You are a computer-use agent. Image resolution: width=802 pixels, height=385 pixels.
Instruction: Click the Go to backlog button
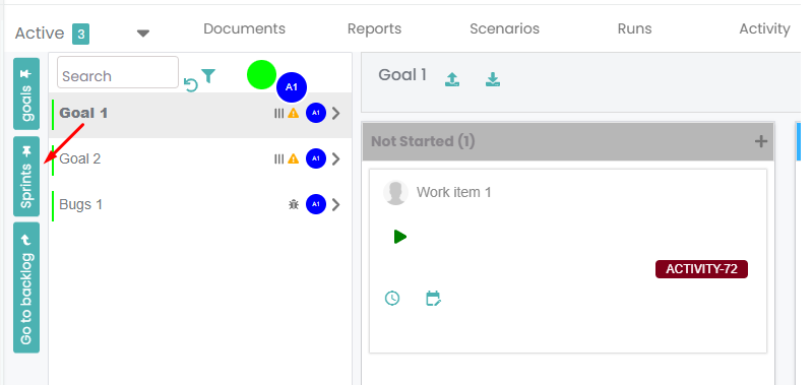pyautogui.click(x=26, y=287)
